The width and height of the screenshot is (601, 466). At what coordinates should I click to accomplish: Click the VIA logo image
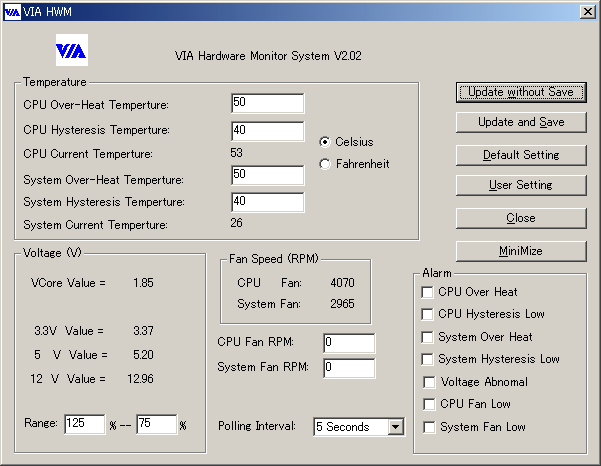[72, 50]
